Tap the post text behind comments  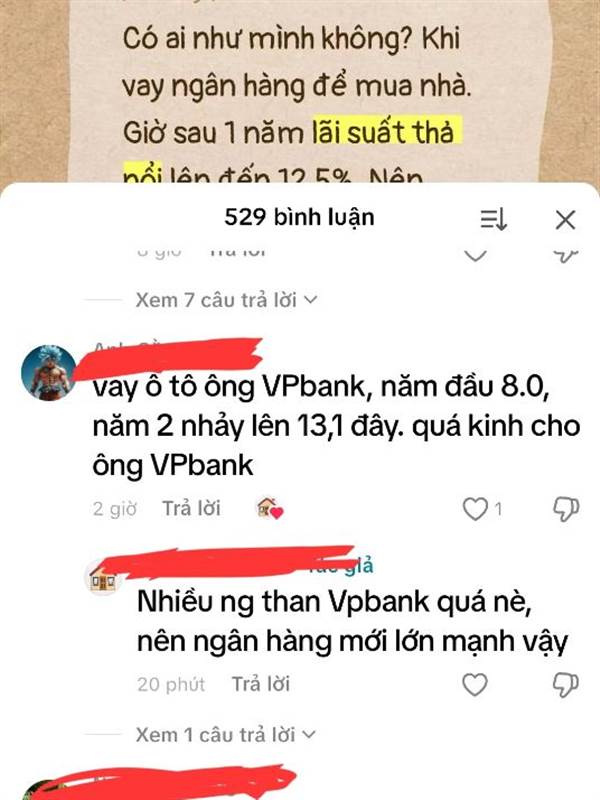[296, 97]
